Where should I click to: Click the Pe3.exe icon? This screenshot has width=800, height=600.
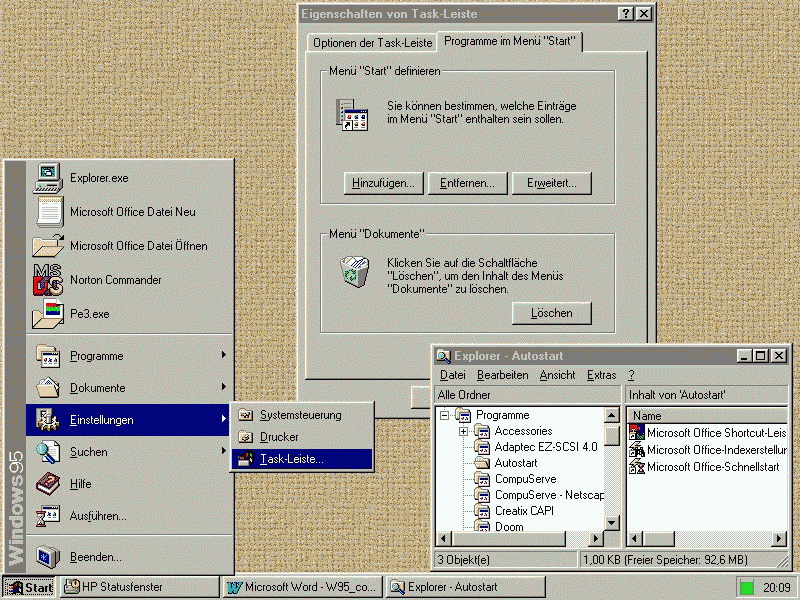[48, 313]
